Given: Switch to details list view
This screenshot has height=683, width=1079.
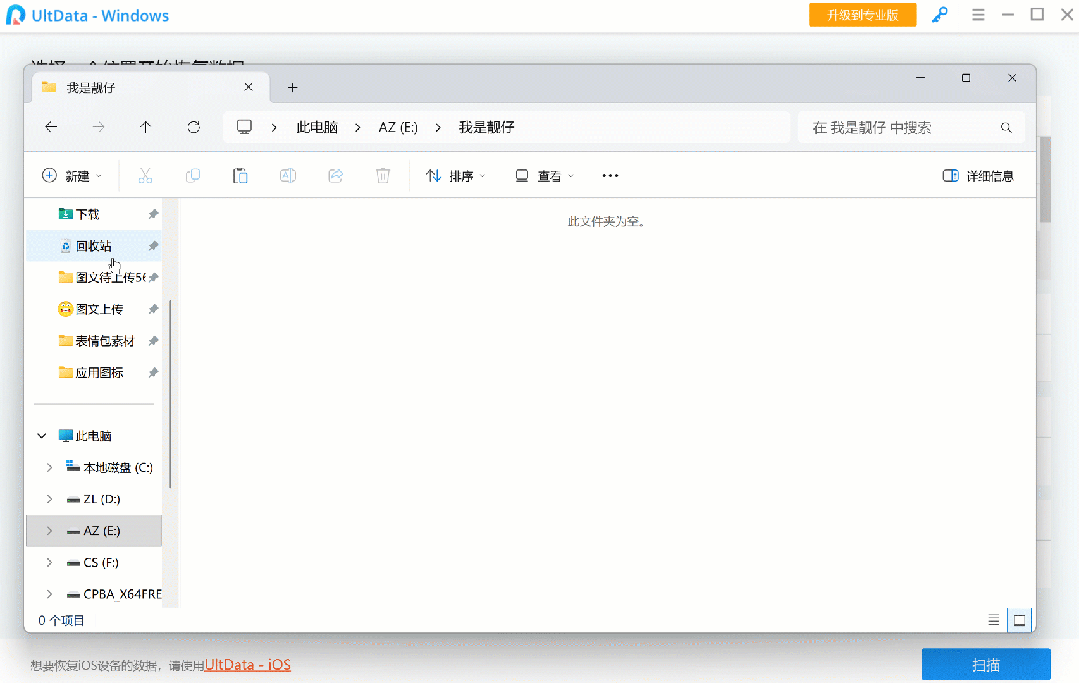Looking at the screenshot, I should click(x=993, y=620).
